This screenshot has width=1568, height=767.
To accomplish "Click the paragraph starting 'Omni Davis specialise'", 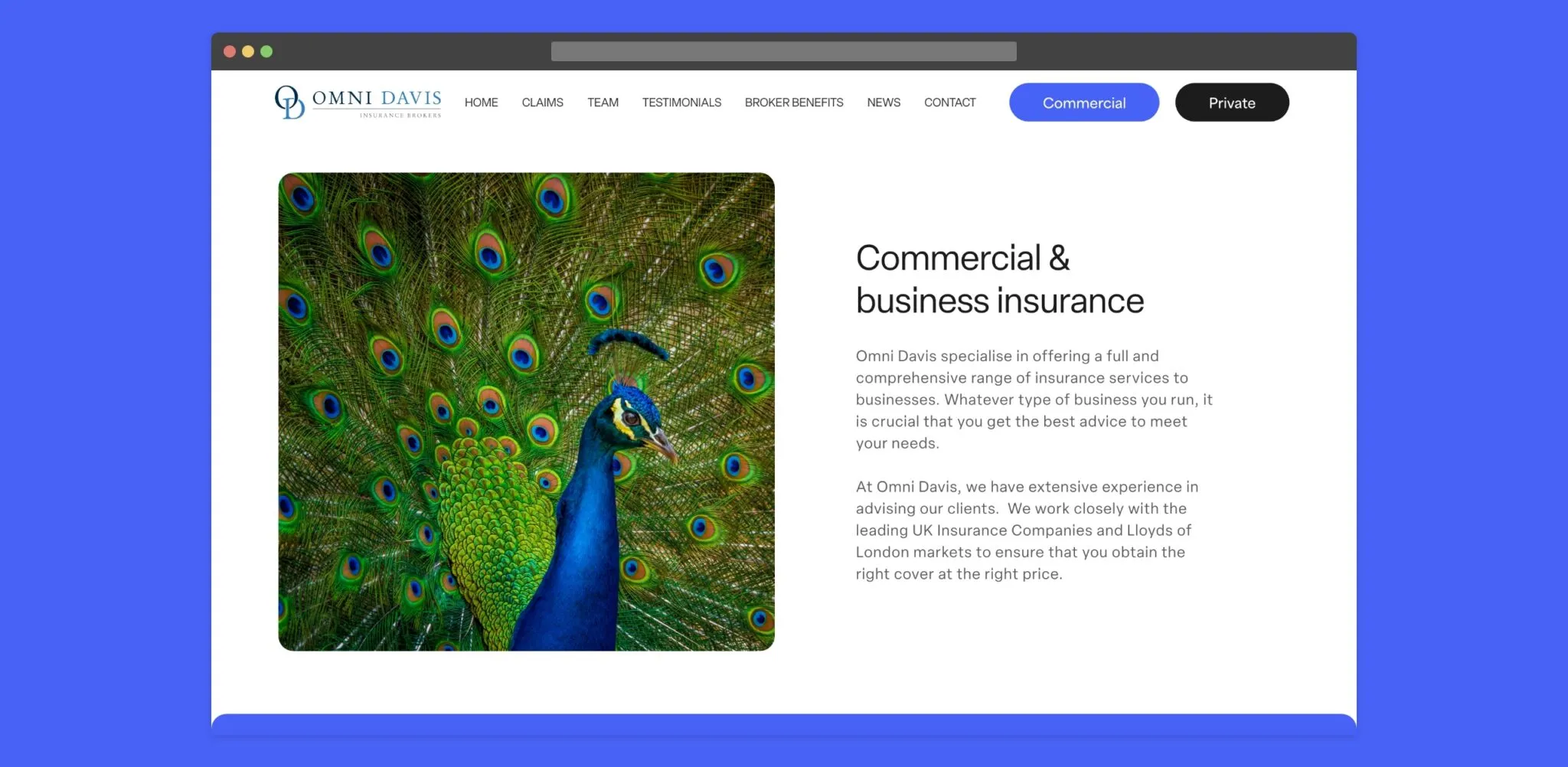I will 1034,400.
